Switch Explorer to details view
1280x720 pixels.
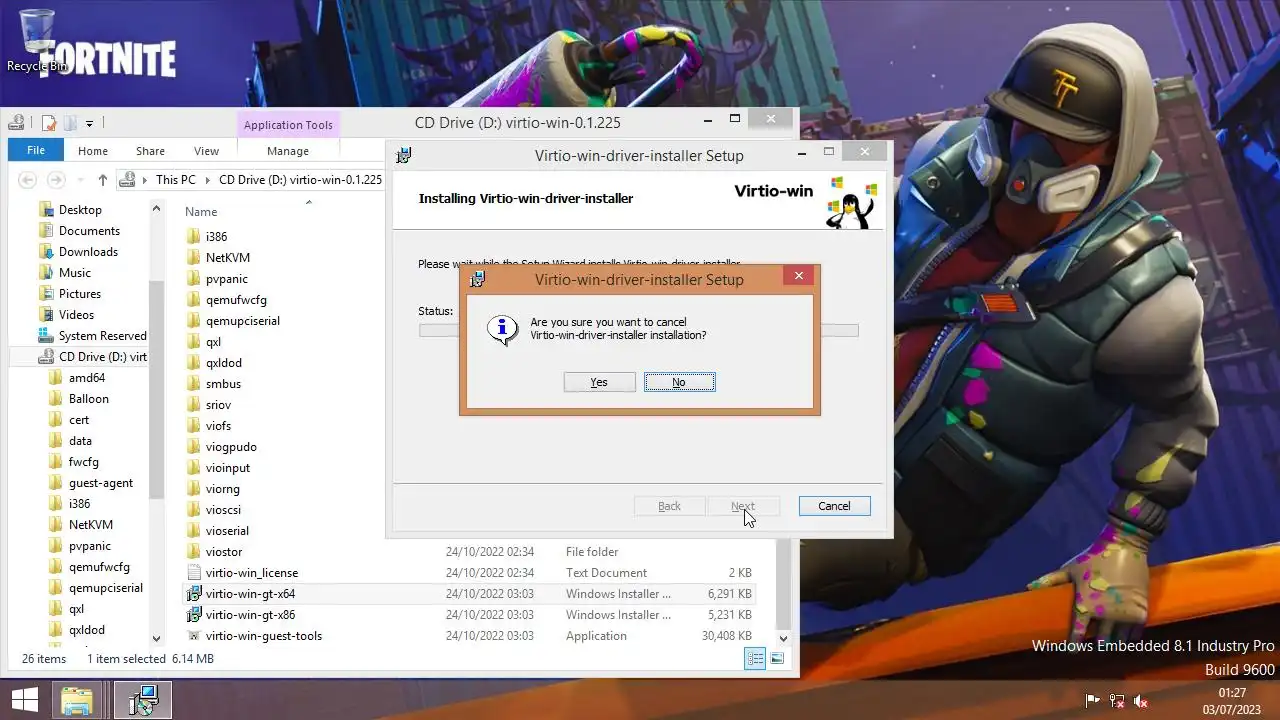pyautogui.click(x=755, y=658)
